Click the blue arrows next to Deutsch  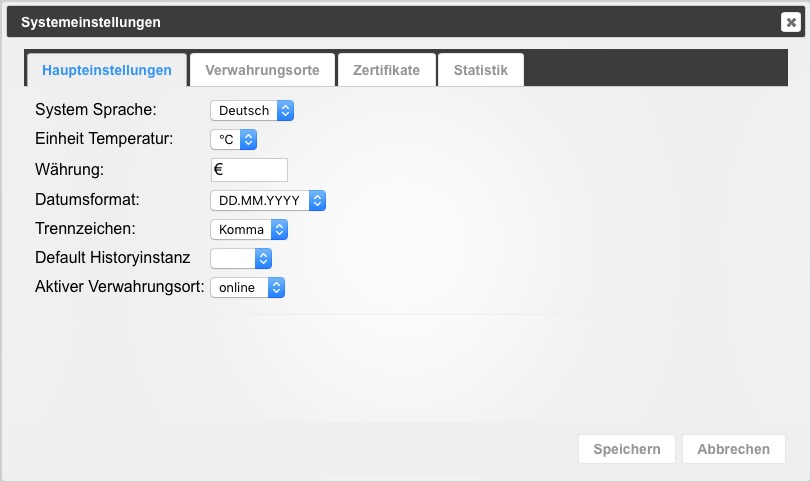click(x=285, y=111)
